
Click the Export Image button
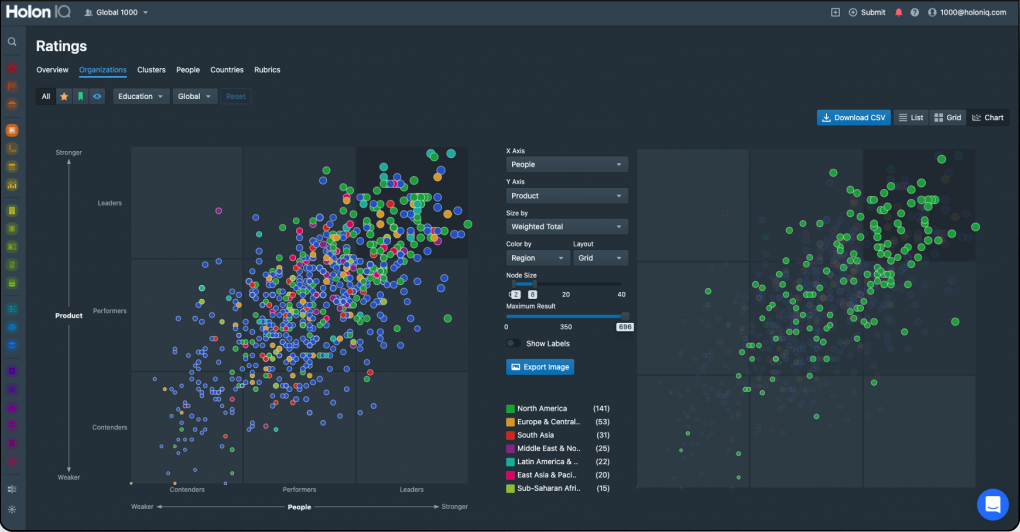[x=540, y=367]
